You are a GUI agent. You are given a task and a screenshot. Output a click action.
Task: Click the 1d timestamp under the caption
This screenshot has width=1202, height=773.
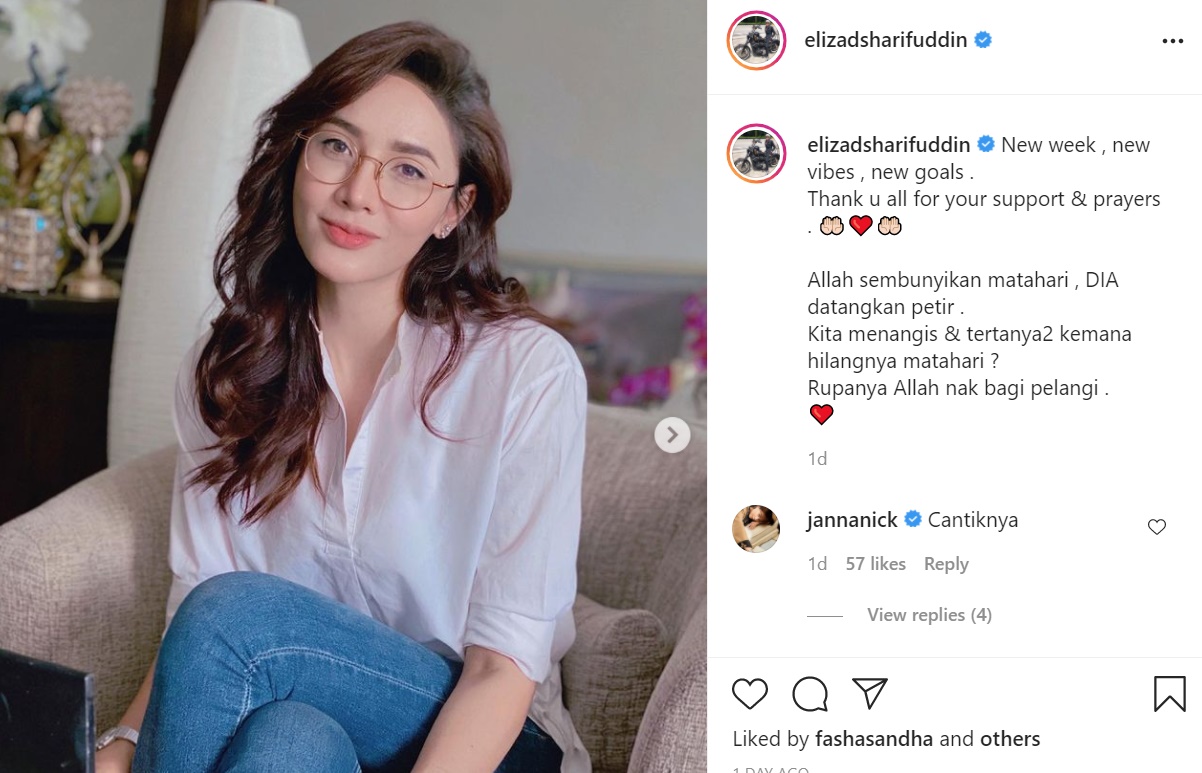pyautogui.click(x=817, y=459)
